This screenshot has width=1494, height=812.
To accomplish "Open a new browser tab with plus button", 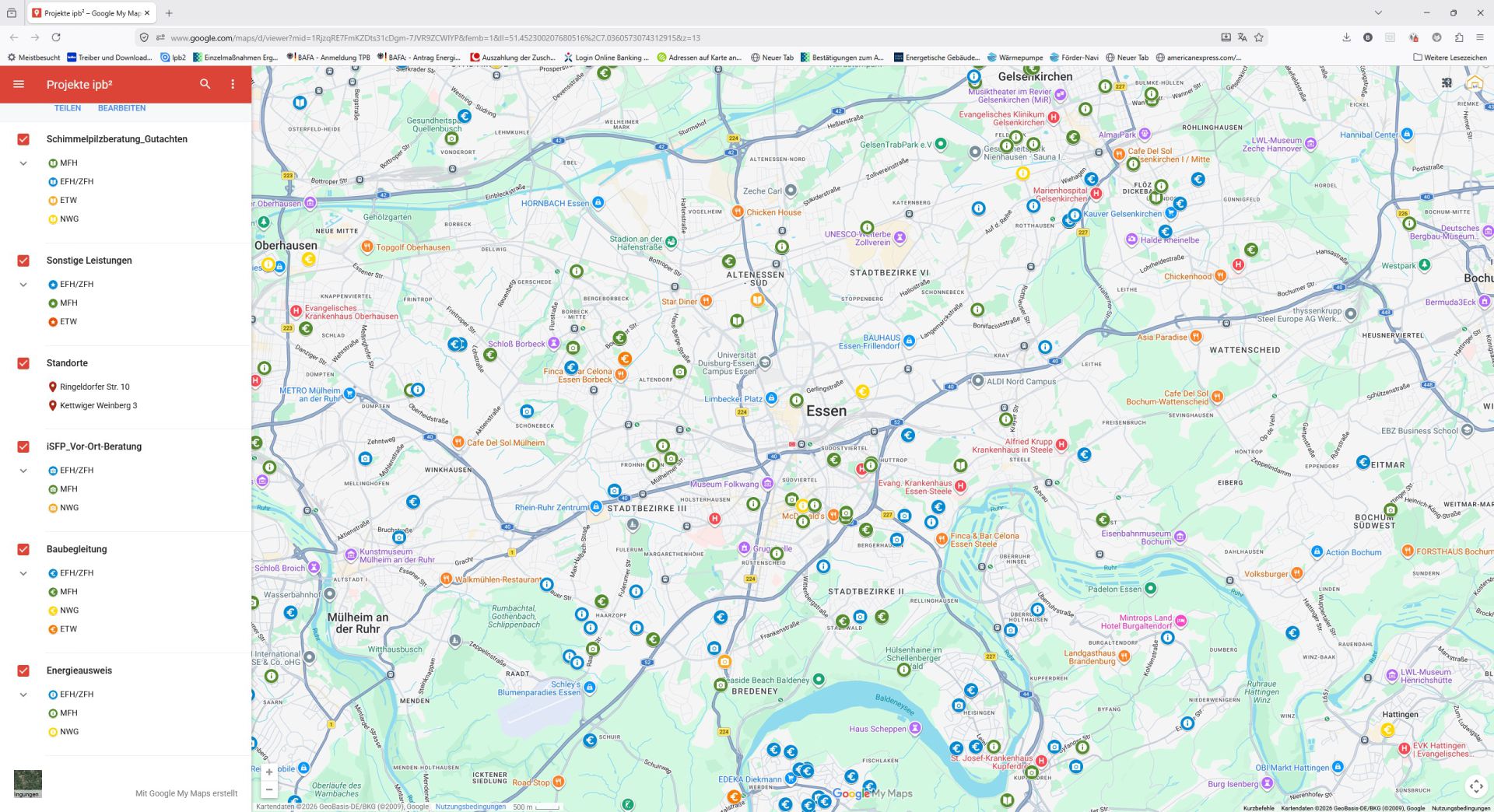I will click(169, 13).
